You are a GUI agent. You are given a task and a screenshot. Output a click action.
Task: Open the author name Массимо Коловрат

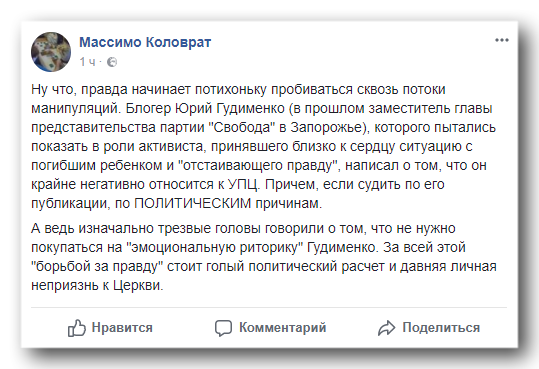(x=145, y=42)
